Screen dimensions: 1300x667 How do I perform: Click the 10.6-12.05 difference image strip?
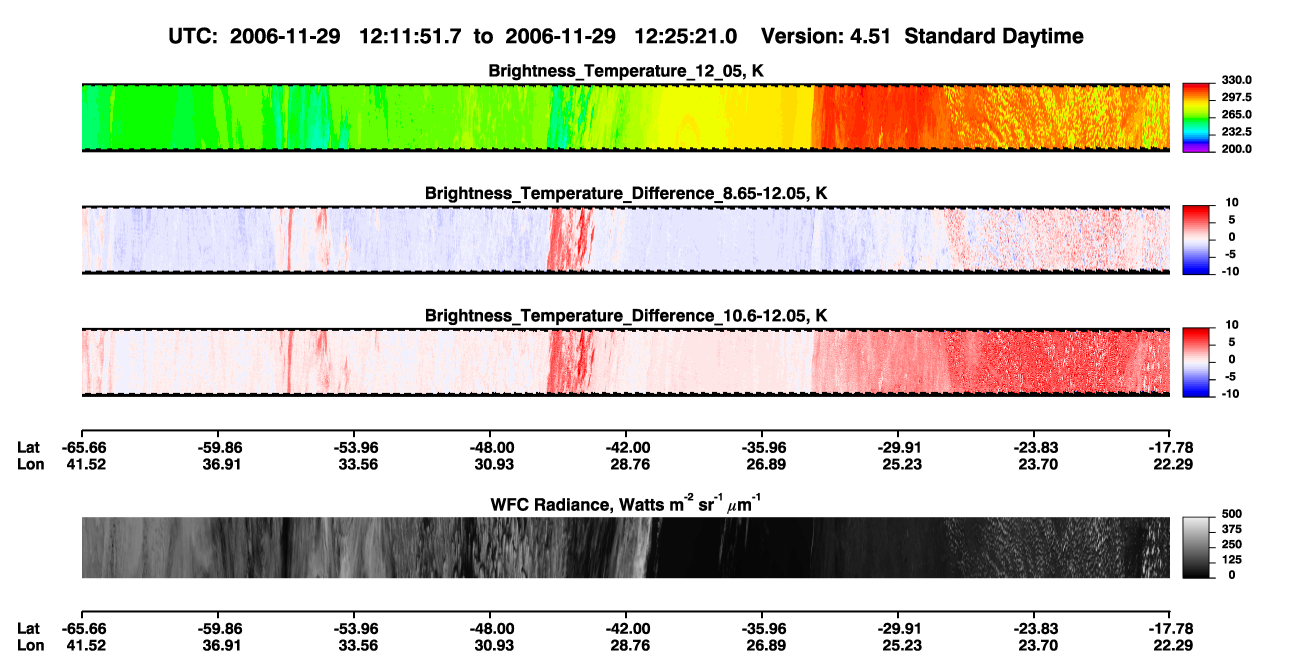pos(626,362)
